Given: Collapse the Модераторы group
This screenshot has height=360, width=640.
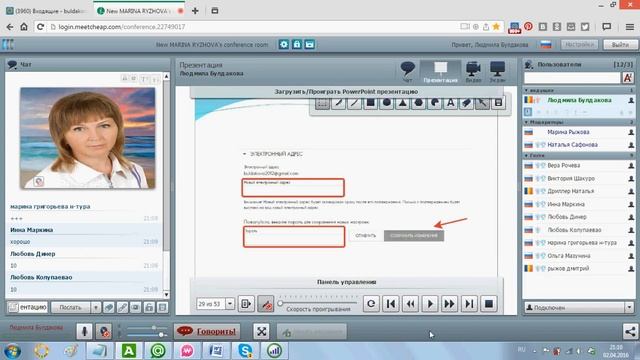Looking at the screenshot, I should pos(526,122).
